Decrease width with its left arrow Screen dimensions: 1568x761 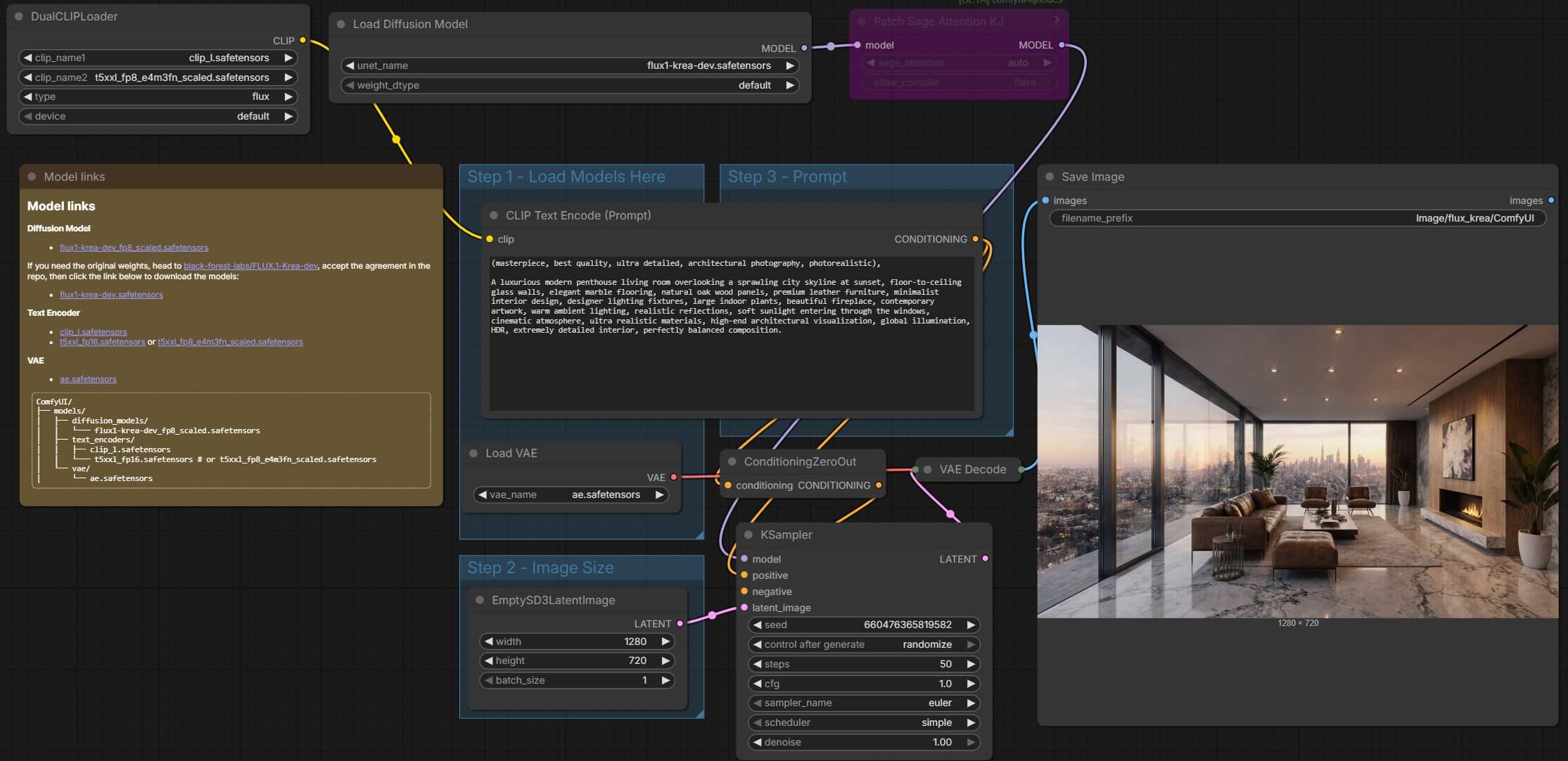click(x=488, y=641)
